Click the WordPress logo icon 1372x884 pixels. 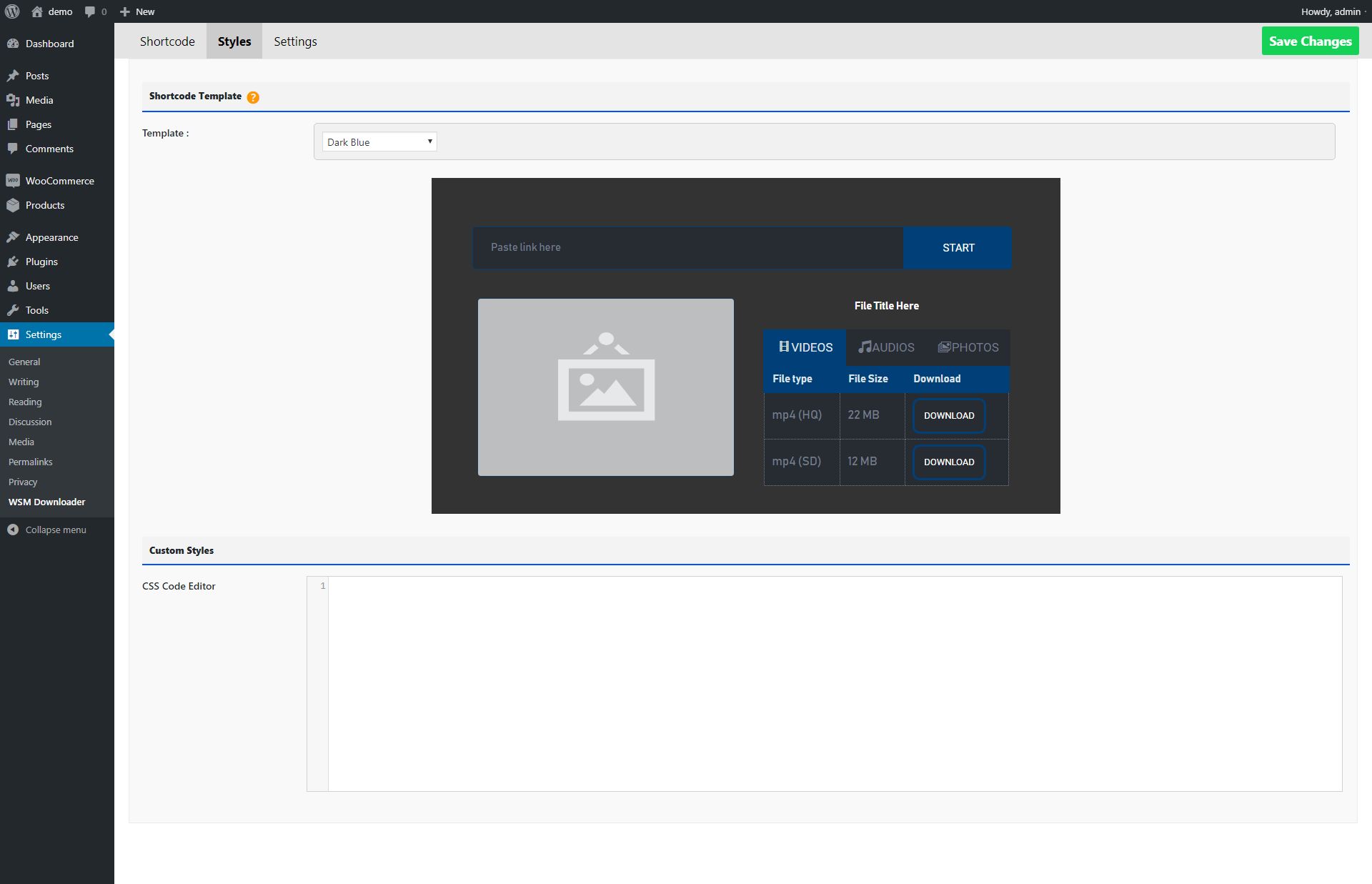[12, 11]
